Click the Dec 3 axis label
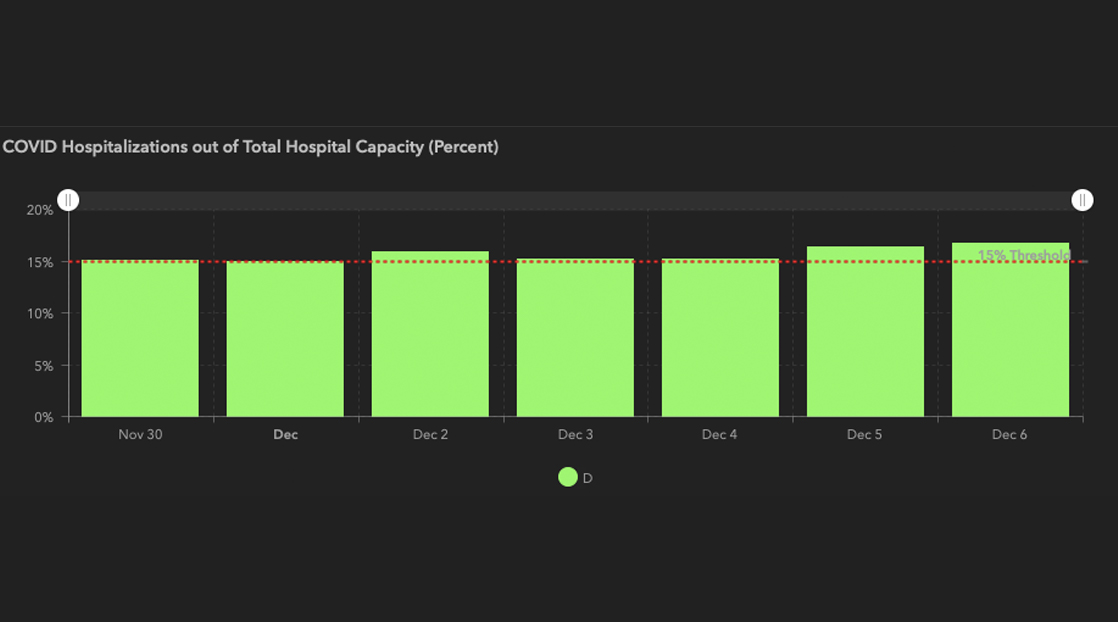The image size is (1118, 622). (575, 435)
